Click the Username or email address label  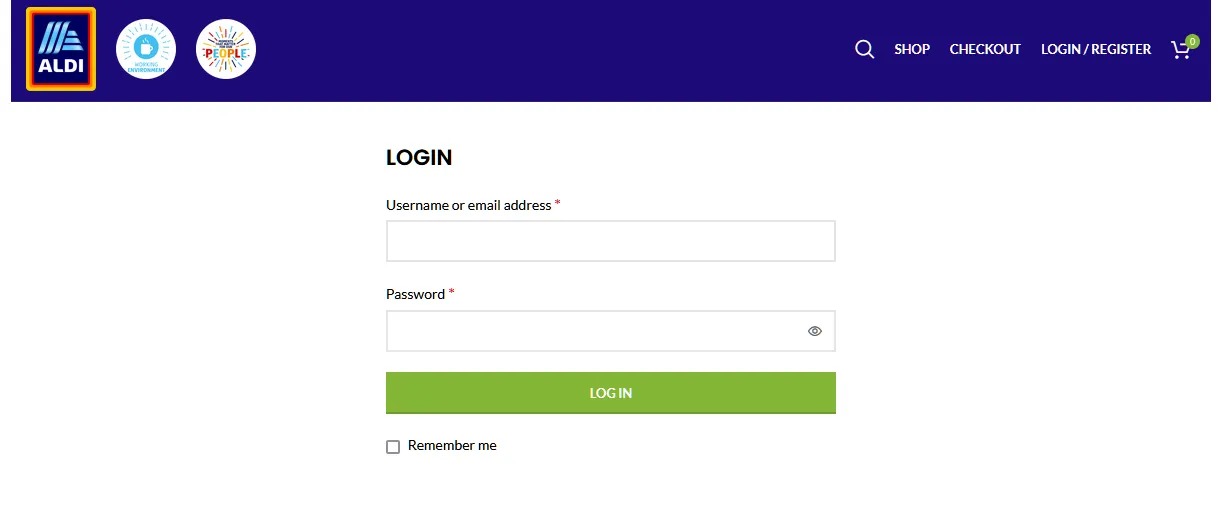[x=468, y=205]
